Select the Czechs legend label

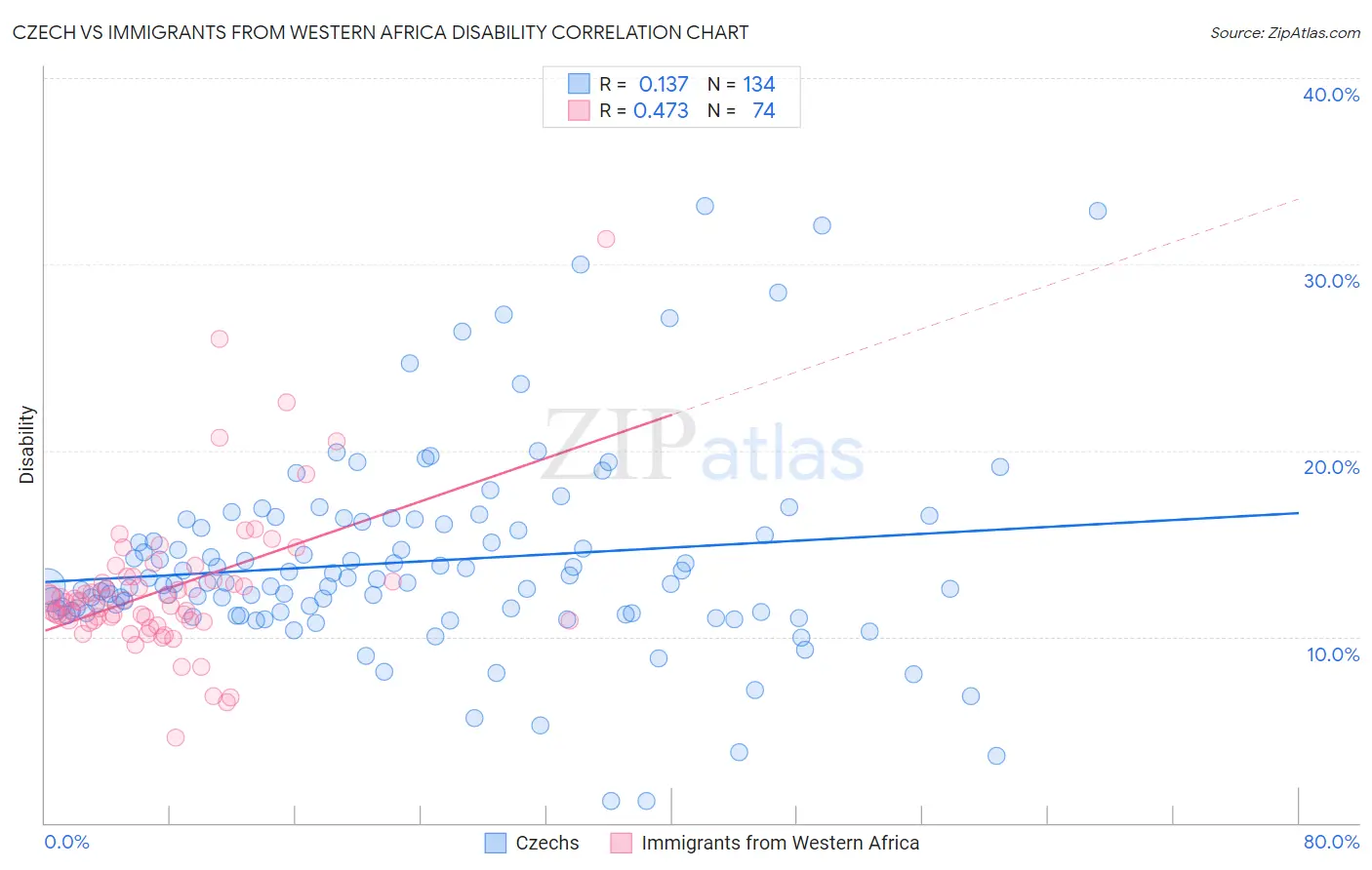pyautogui.click(x=547, y=843)
